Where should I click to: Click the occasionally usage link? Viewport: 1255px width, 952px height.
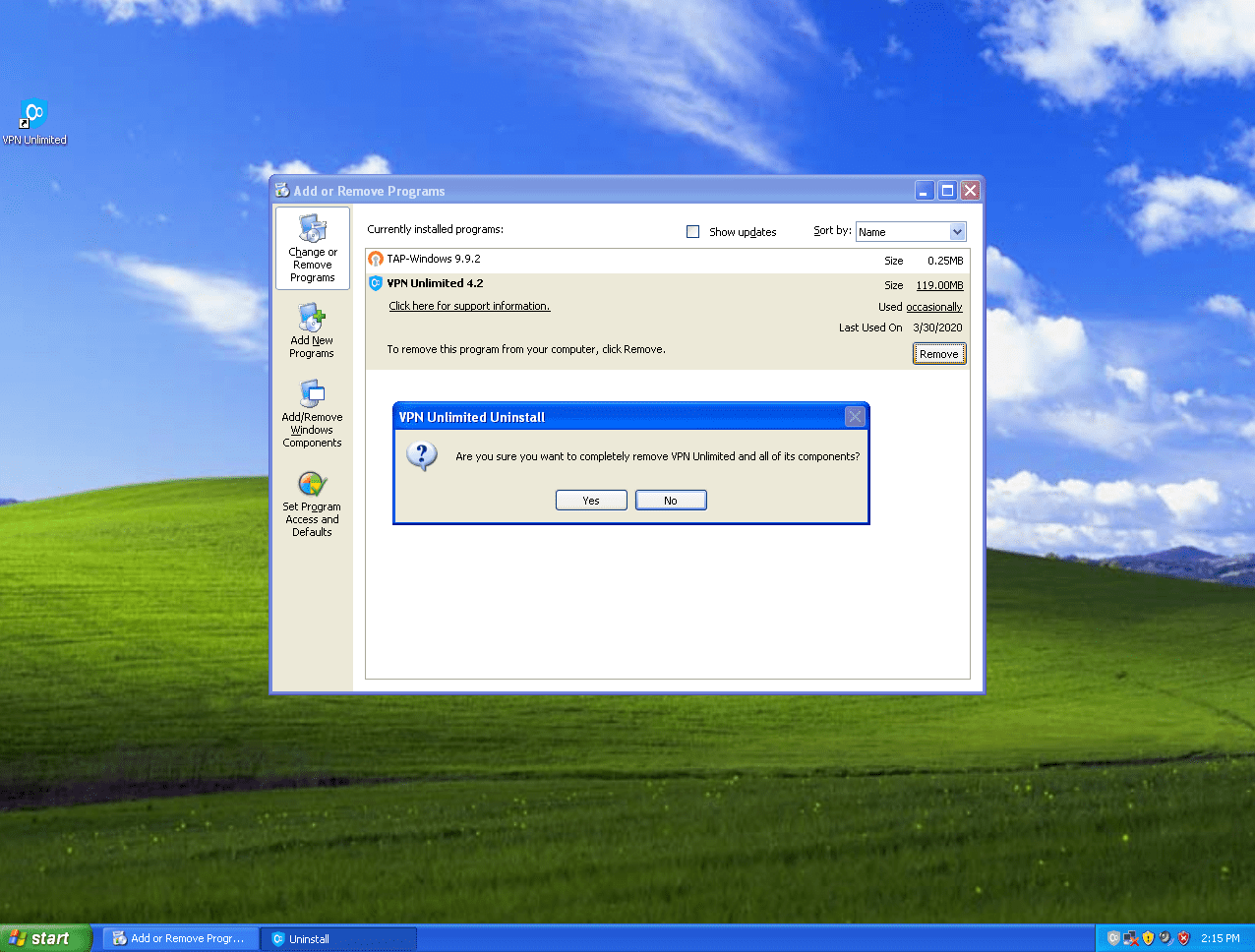[934, 306]
